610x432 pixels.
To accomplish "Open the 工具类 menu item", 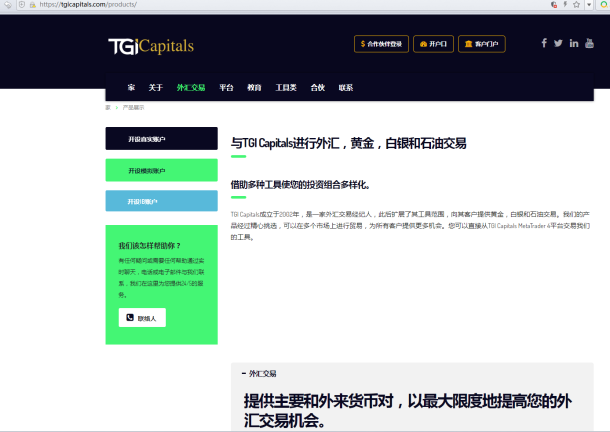I will 286,88.
